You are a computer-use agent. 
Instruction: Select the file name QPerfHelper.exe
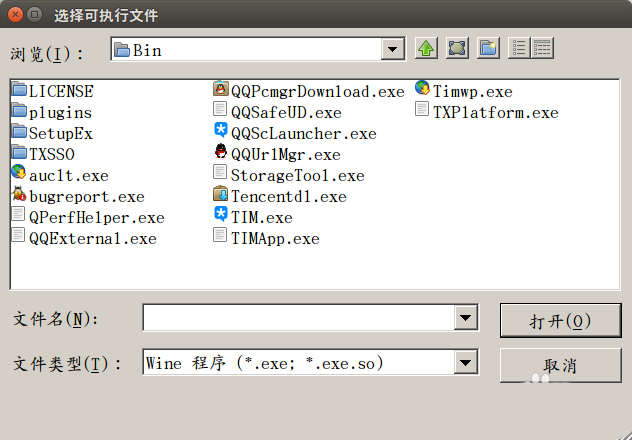tap(97, 218)
